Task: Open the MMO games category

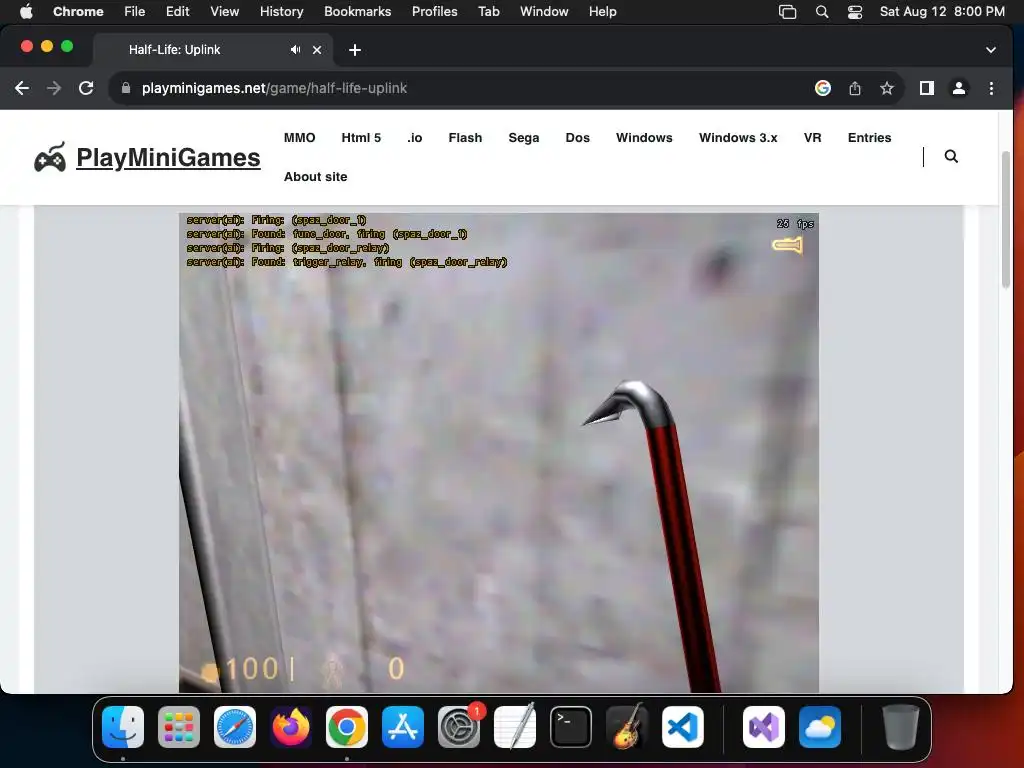Action: pos(300,138)
